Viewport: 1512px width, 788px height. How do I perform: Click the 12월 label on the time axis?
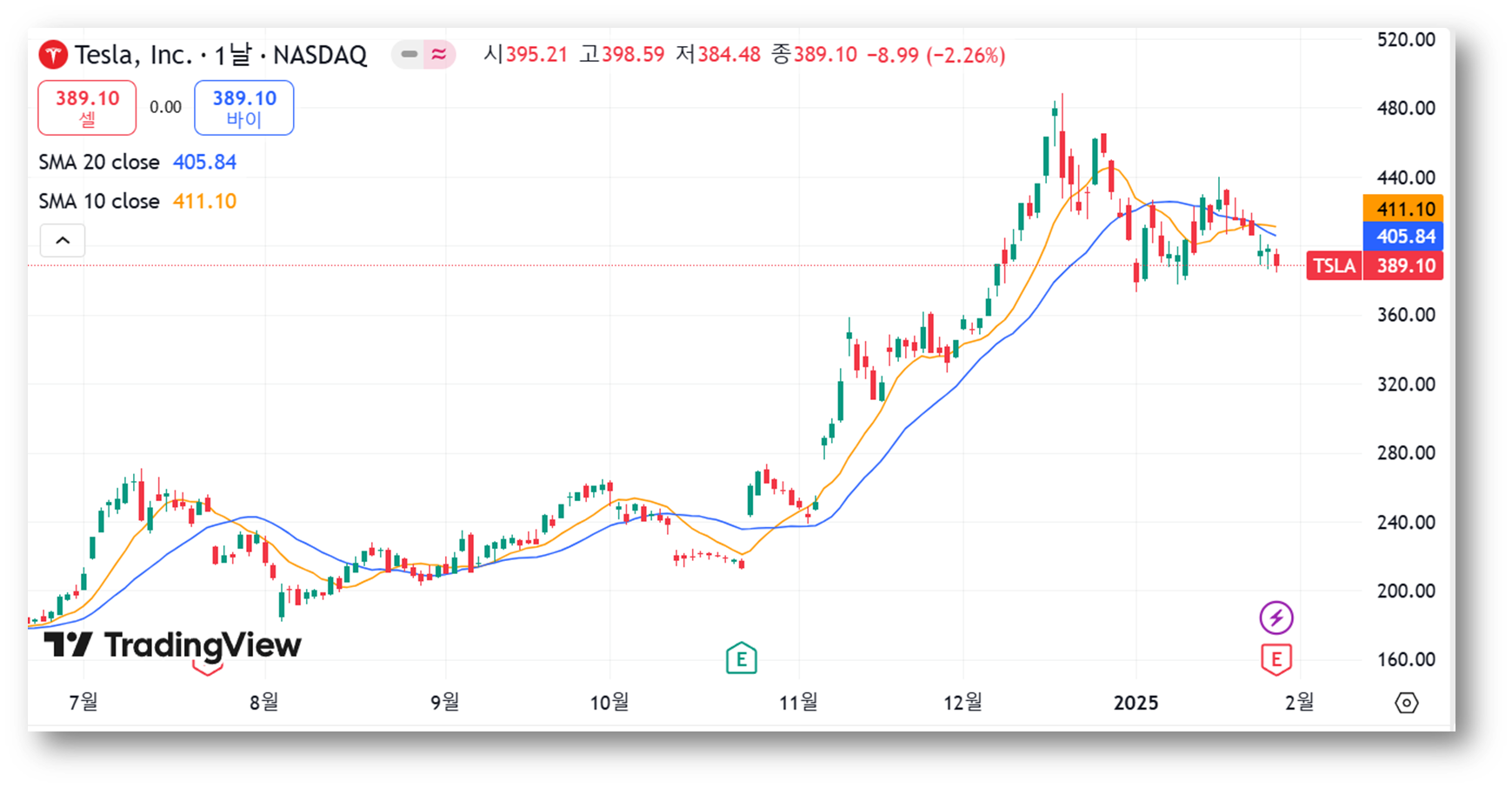(x=962, y=703)
